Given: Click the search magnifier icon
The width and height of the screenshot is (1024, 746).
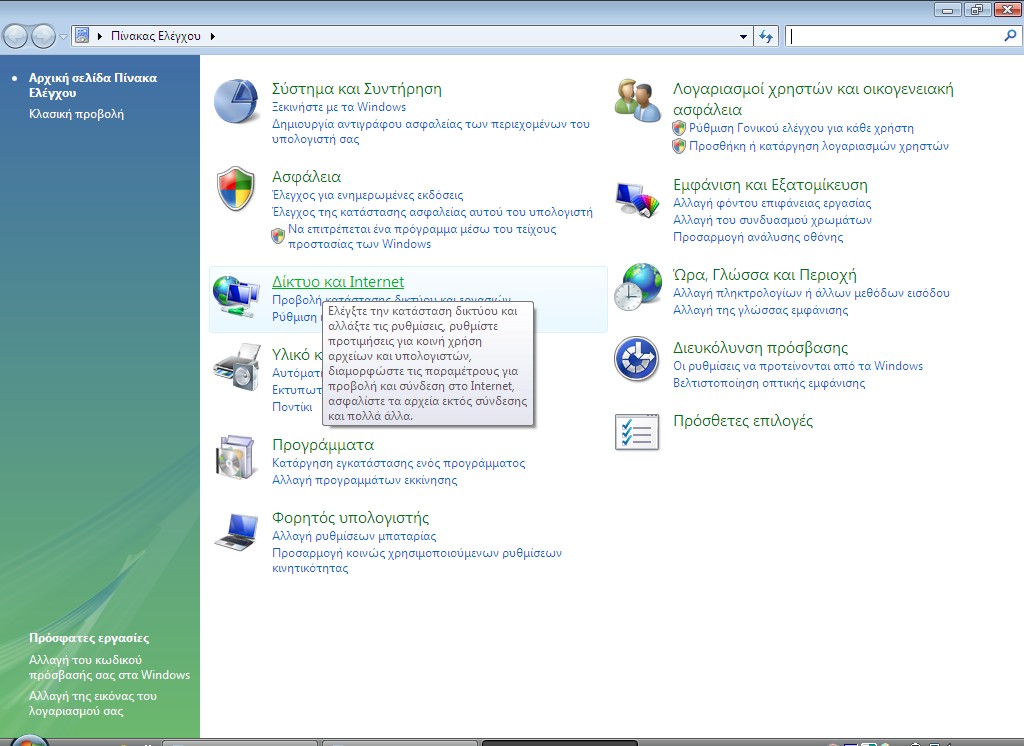Looking at the screenshot, I should (x=1010, y=36).
